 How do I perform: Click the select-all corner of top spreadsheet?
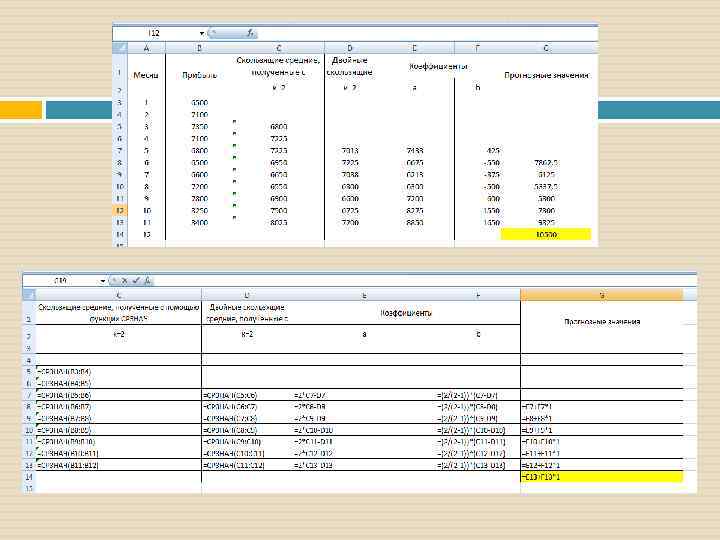[x=120, y=47]
